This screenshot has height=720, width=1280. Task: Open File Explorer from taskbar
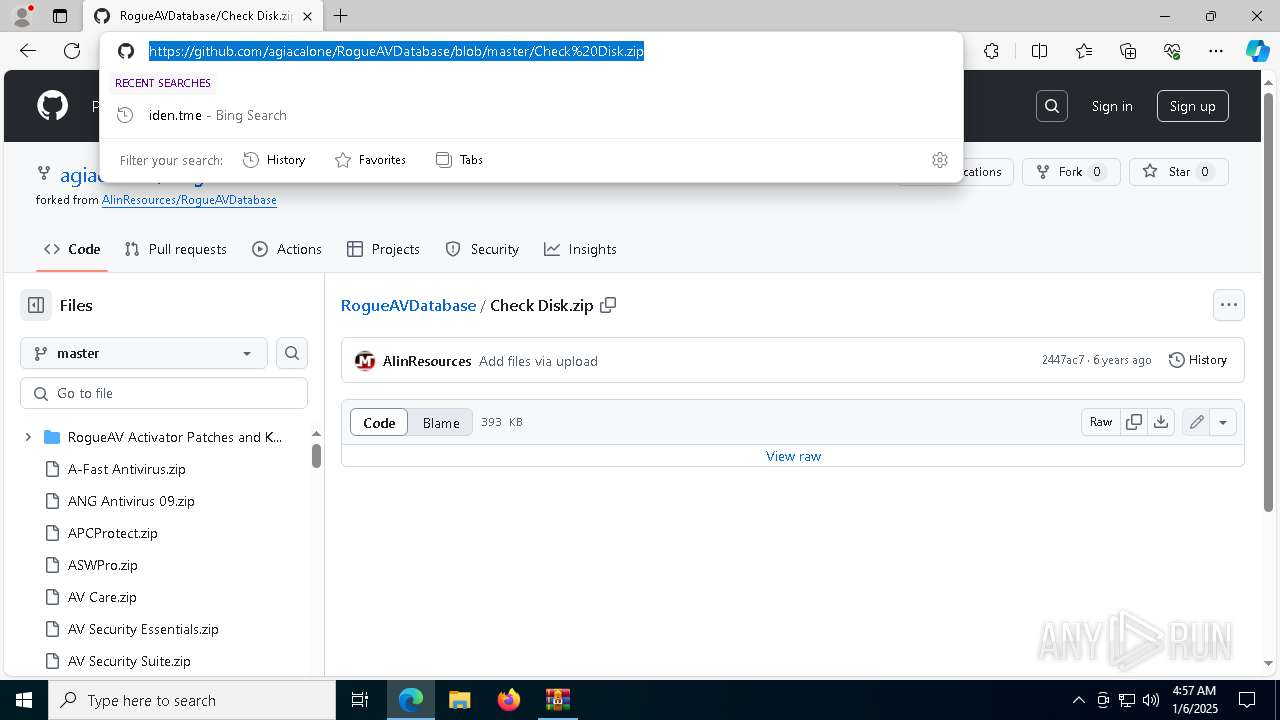(x=459, y=700)
